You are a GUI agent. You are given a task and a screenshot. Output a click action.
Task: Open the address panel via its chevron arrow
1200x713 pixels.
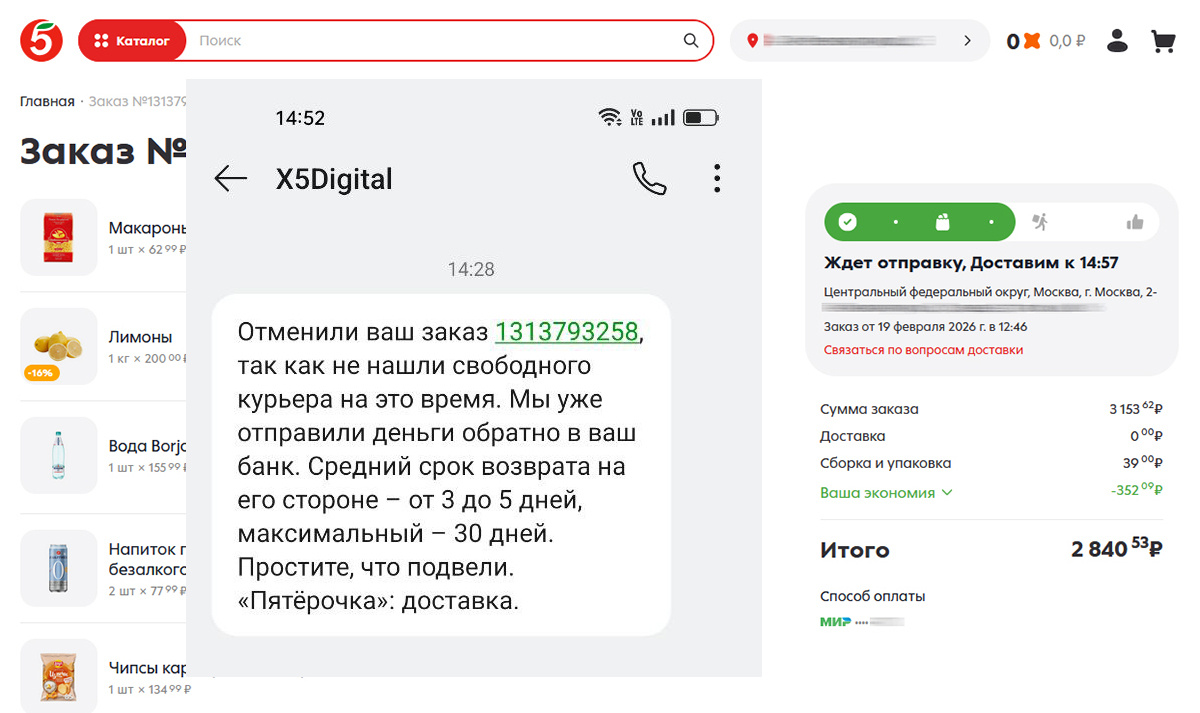pyautogui.click(x=966, y=41)
